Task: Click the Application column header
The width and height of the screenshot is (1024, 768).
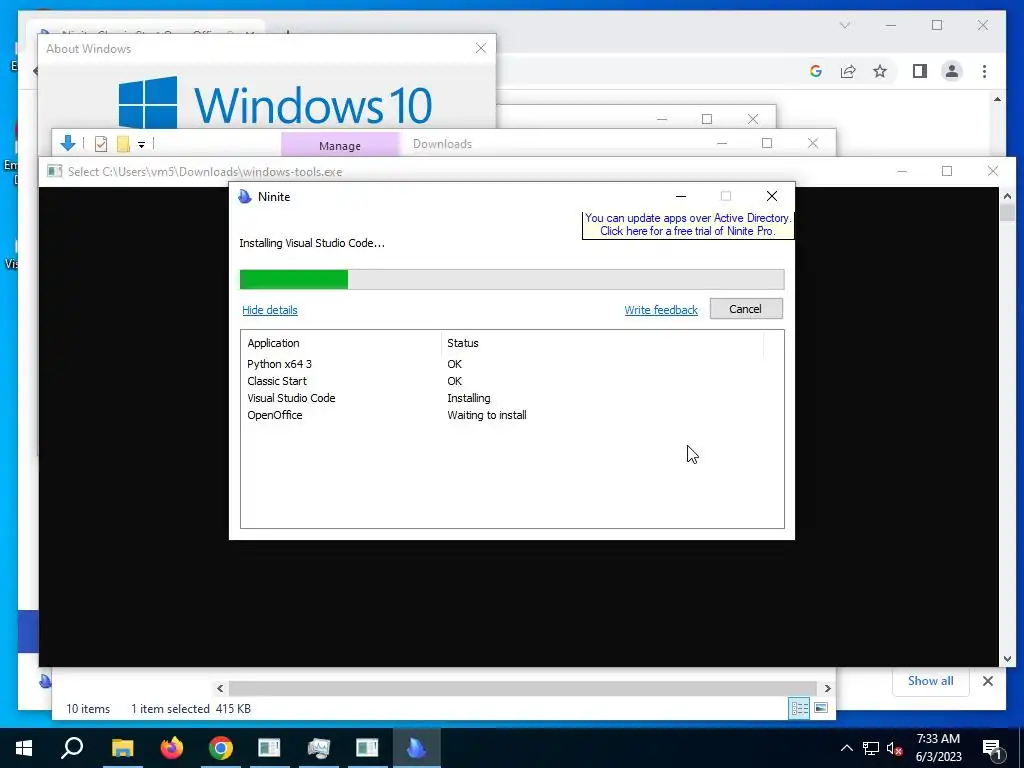Action: (x=342, y=344)
